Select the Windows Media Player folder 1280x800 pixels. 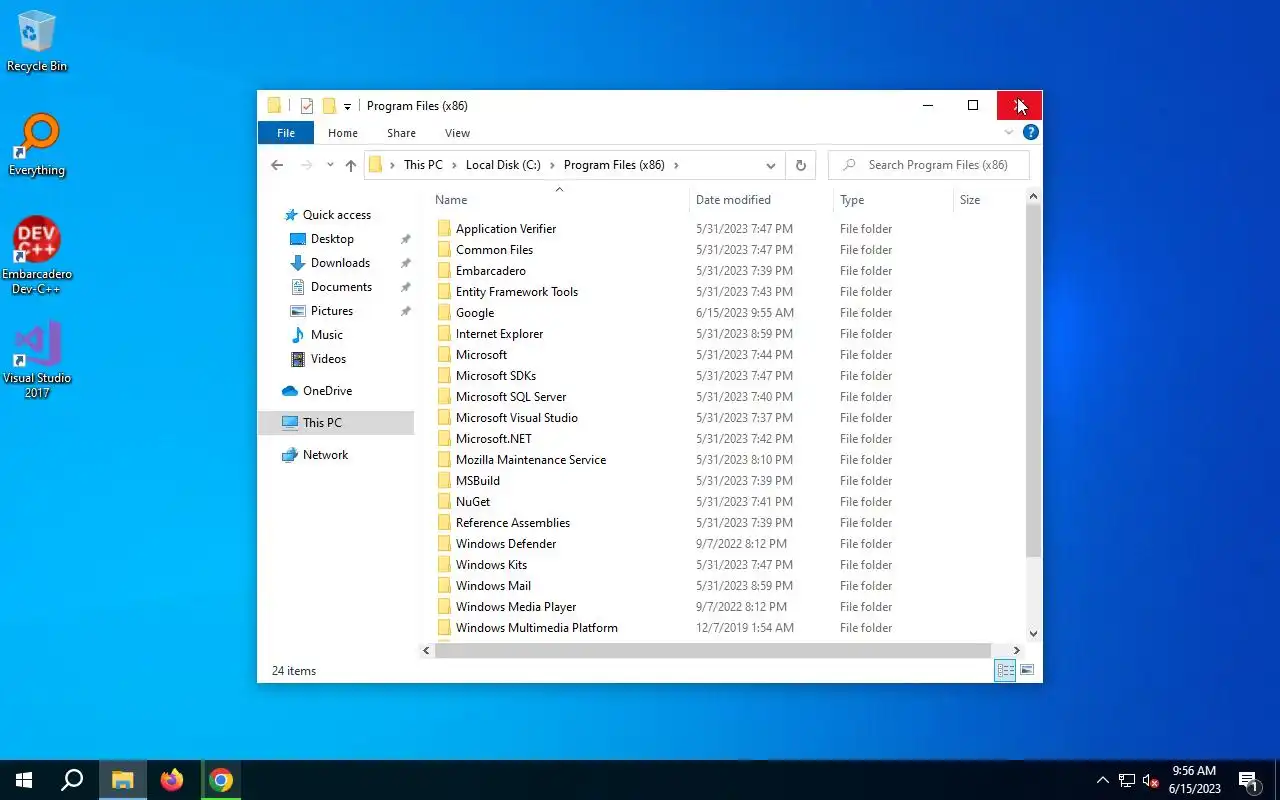(x=515, y=607)
